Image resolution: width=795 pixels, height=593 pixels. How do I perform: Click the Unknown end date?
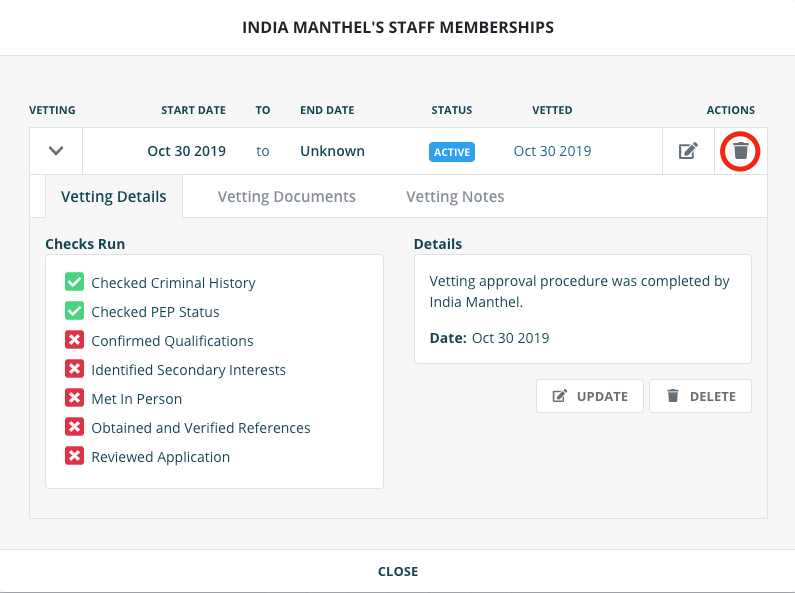(332, 151)
